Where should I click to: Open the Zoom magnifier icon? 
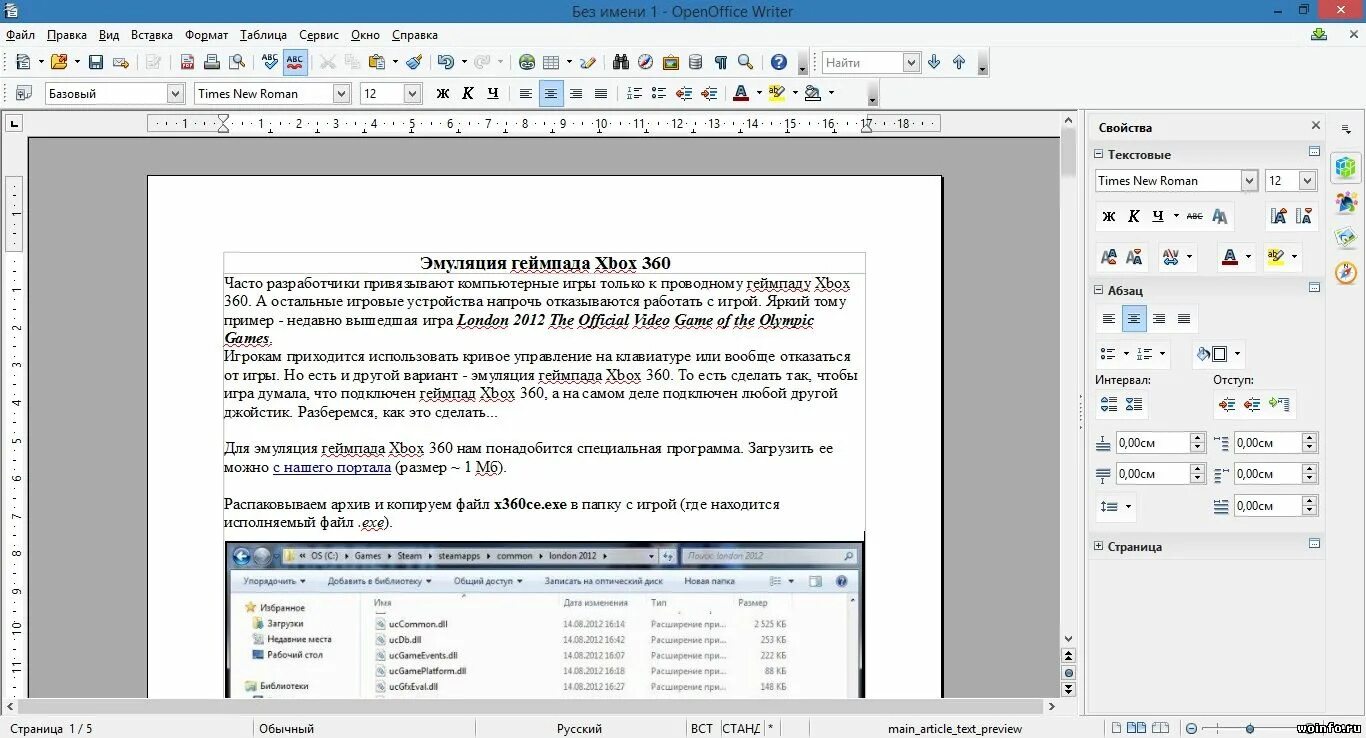click(x=745, y=62)
